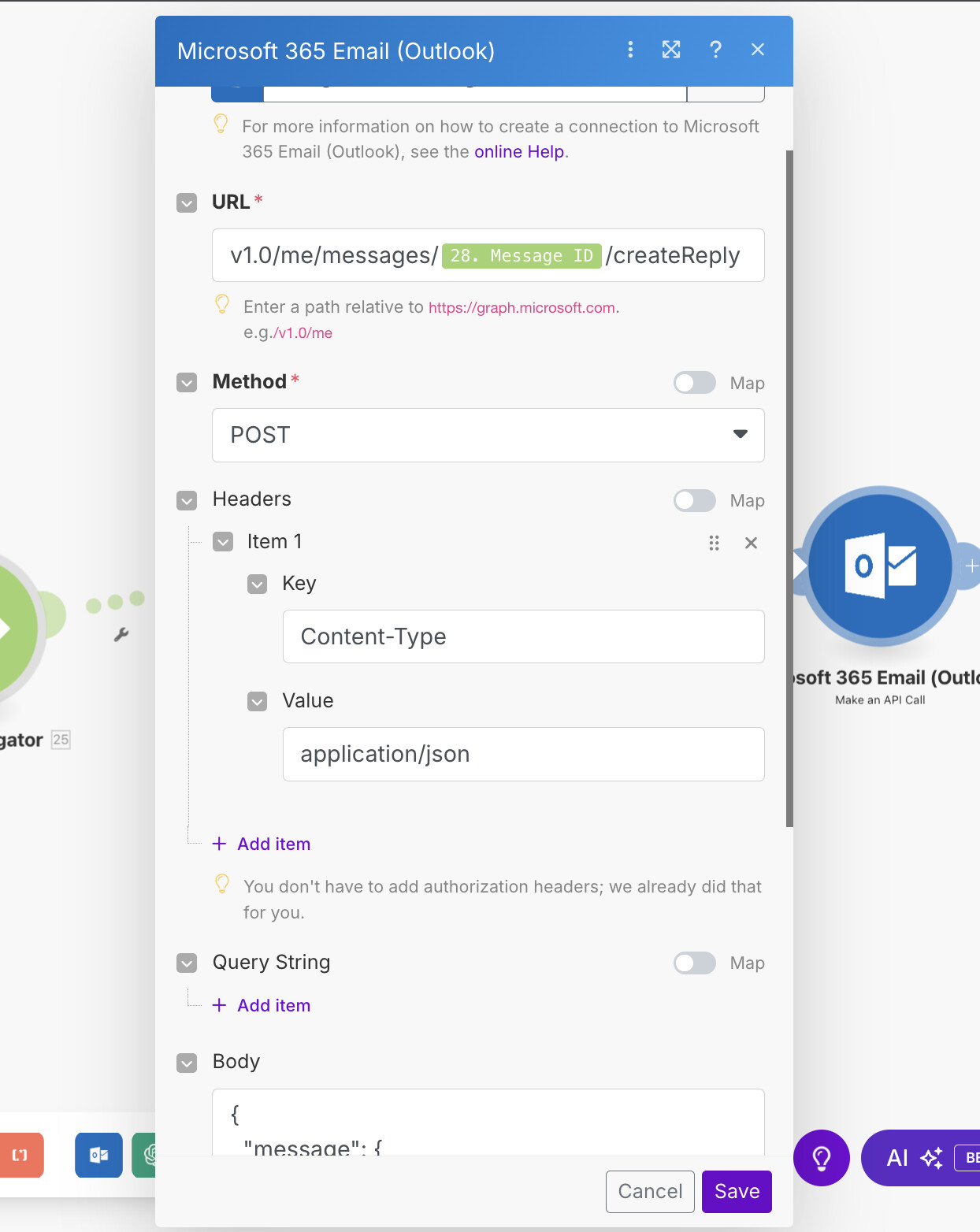The height and width of the screenshot is (1232, 980).
Task: Click the Make an API Call label
Action: [x=880, y=700]
